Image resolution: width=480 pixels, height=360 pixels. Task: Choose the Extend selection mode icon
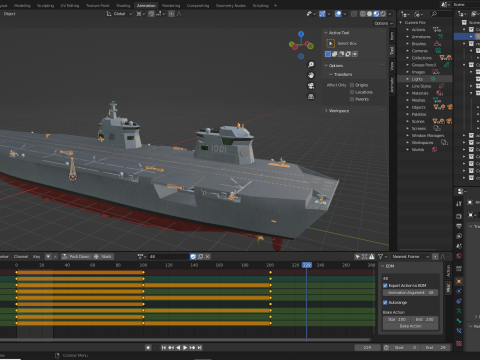pos(335,54)
